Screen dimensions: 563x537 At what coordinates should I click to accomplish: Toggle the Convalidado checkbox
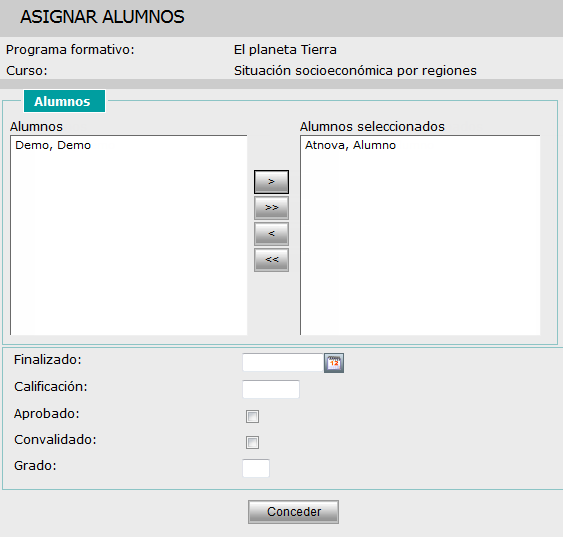[252, 442]
